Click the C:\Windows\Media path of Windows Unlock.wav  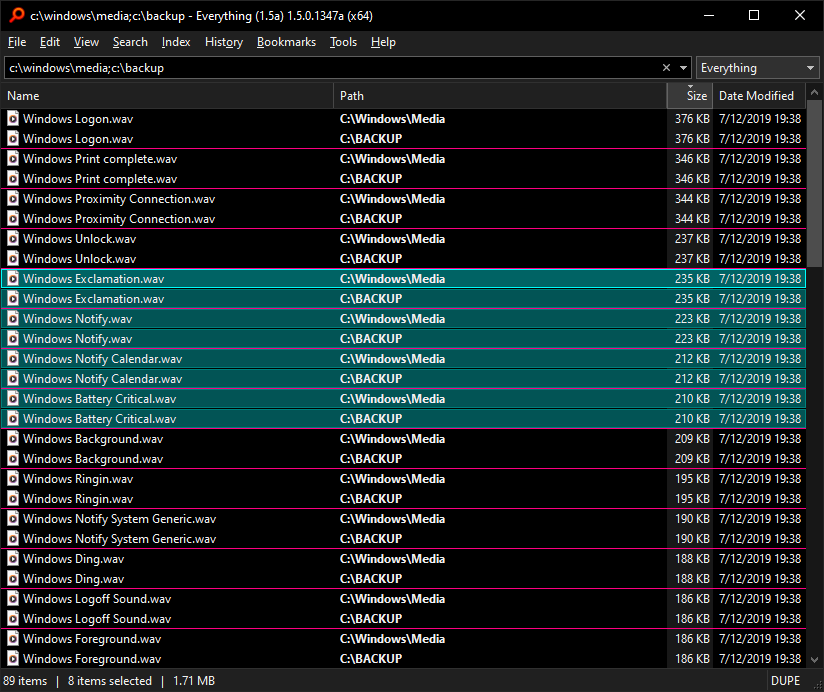click(392, 239)
